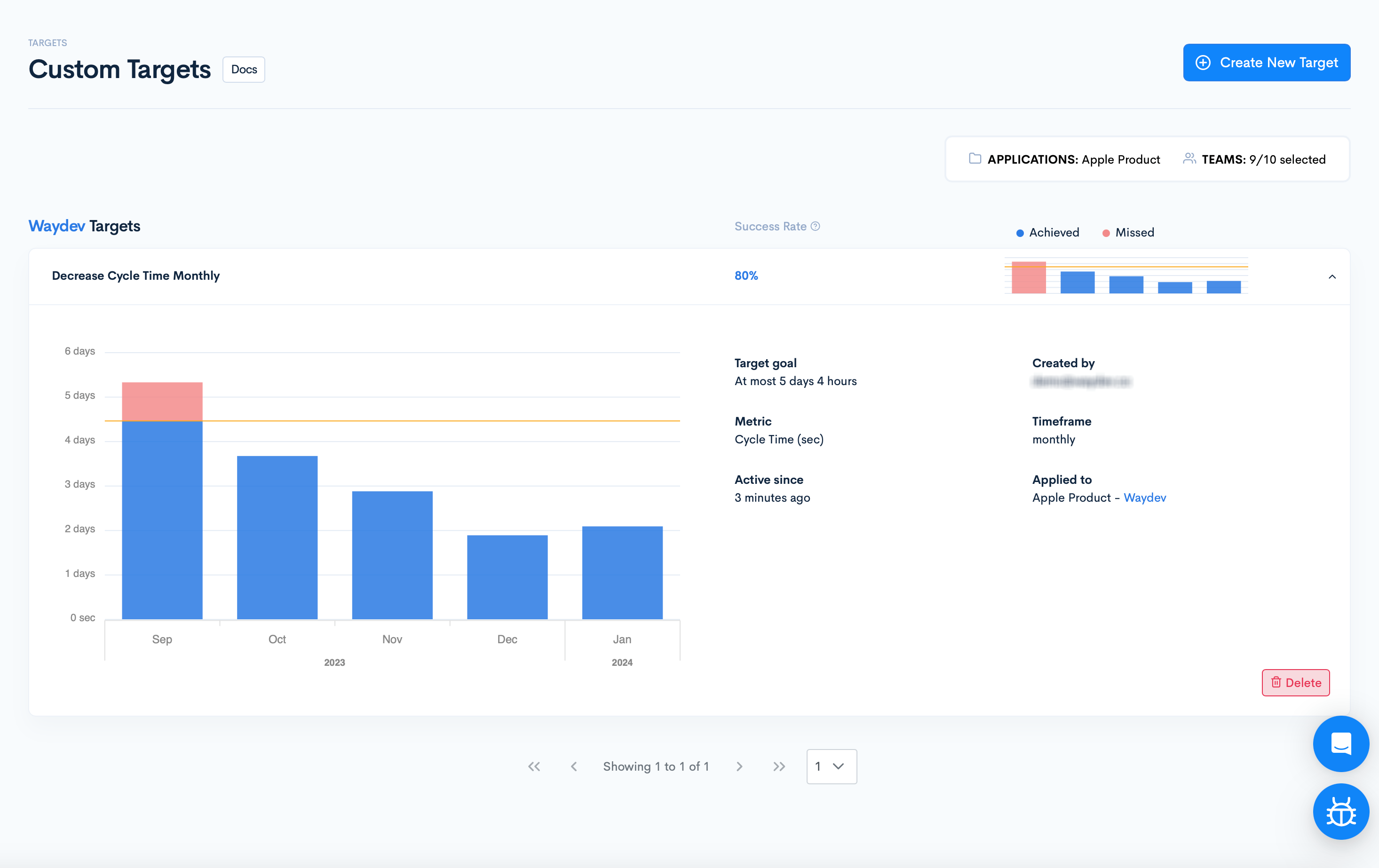Go to the first page arrow
1379x868 pixels.
534,766
